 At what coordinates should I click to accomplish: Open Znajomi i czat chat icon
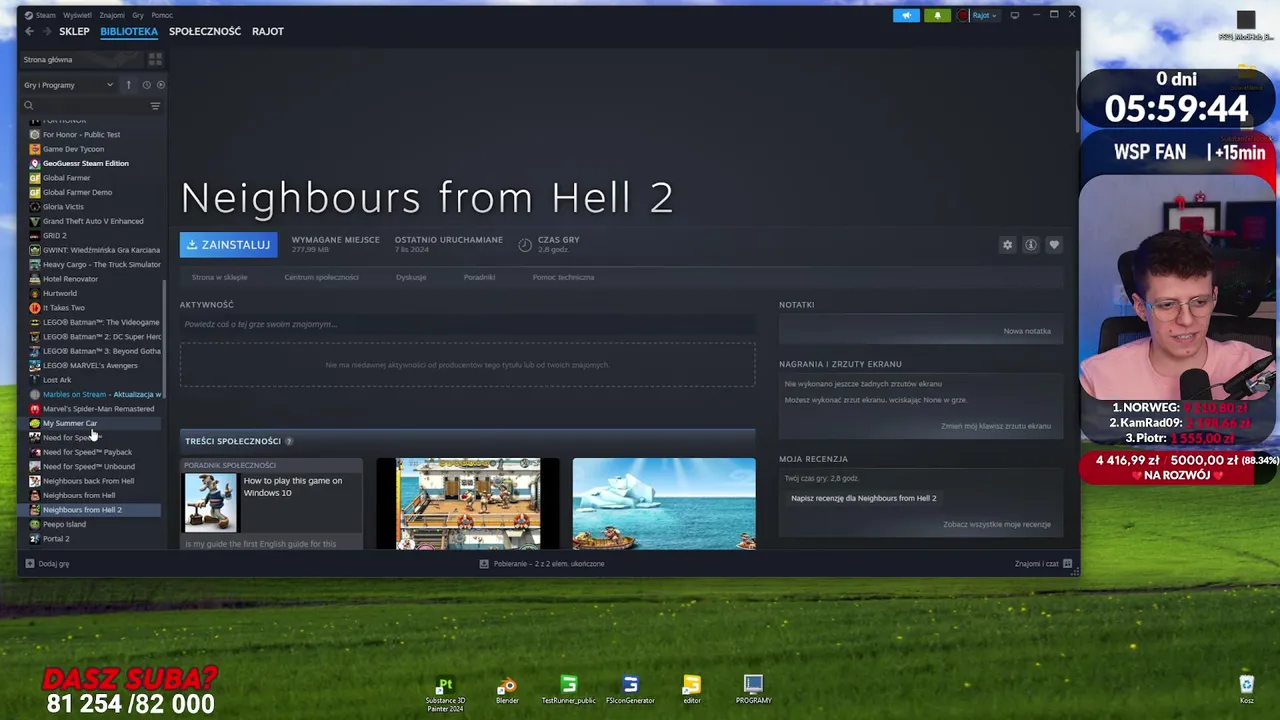(1068, 564)
